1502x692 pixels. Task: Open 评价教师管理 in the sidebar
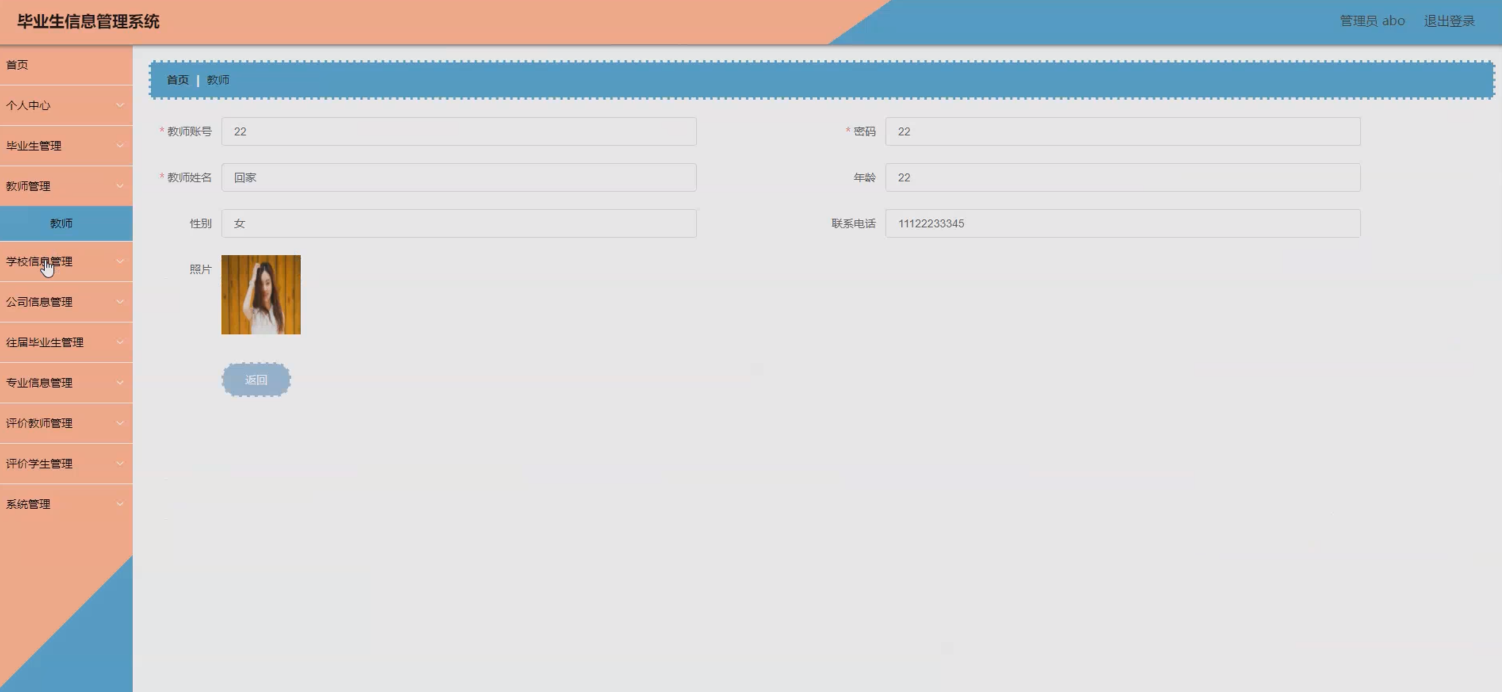(x=66, y=424)
